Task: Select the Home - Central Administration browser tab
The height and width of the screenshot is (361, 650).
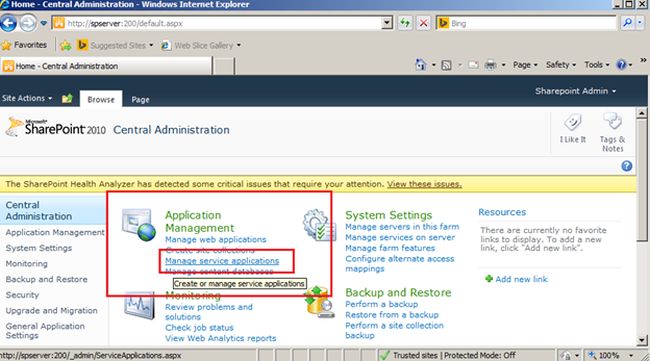Action: tap(106, 66)
